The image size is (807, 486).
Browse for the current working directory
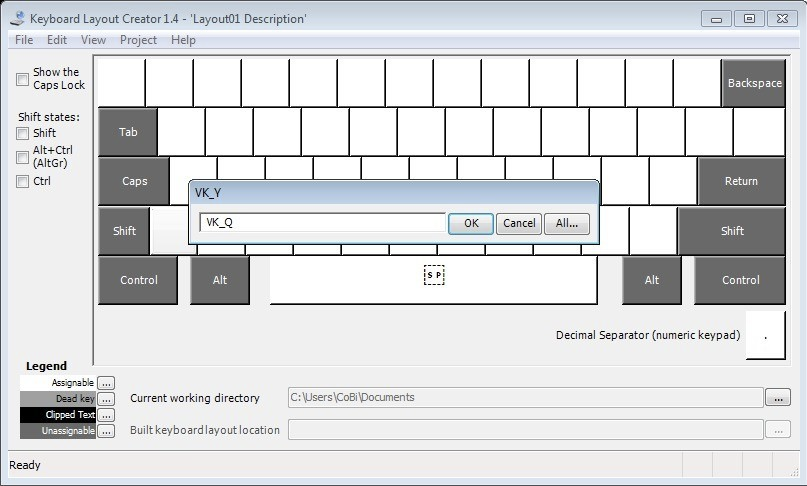(778, 397)
